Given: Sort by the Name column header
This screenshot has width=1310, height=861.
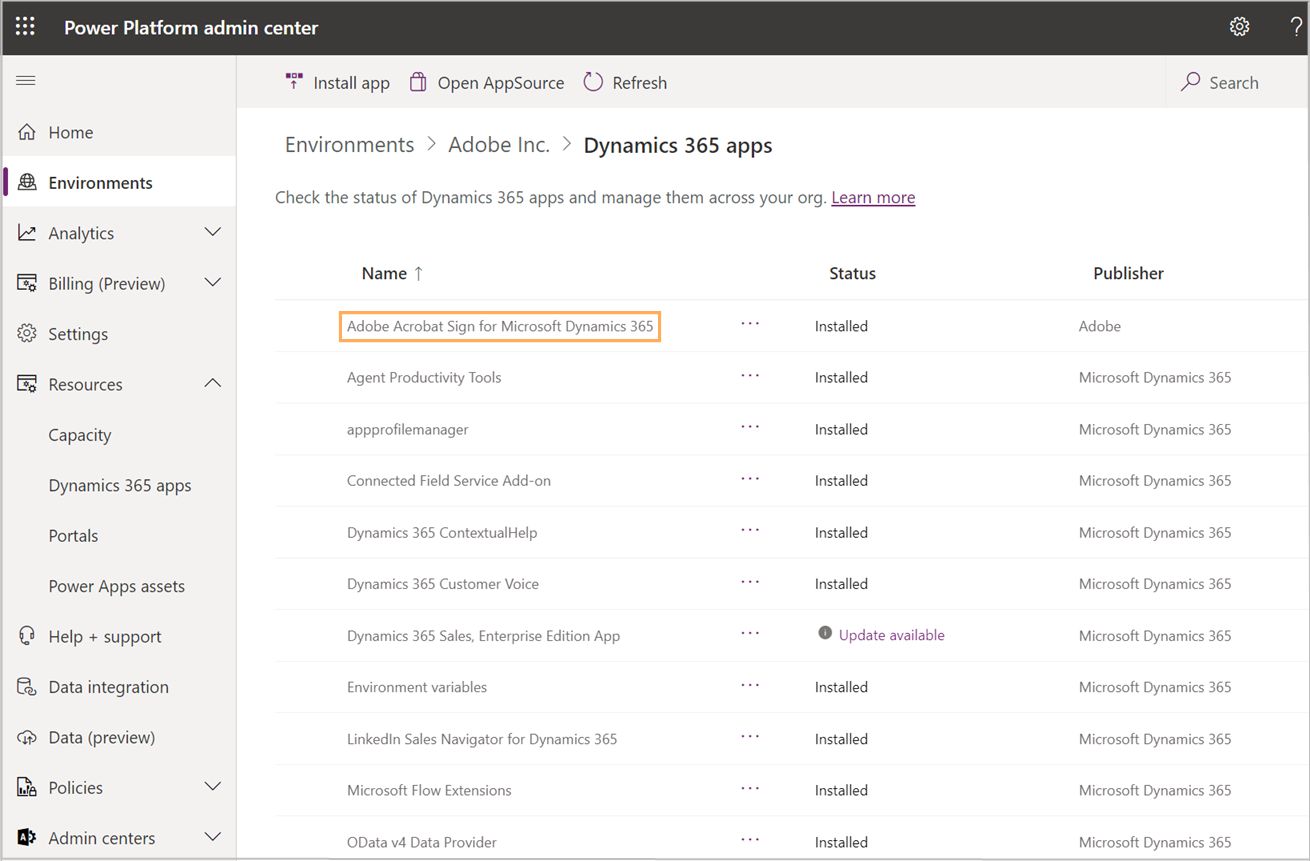Looking at the screenshot, I should coord(393,273).
